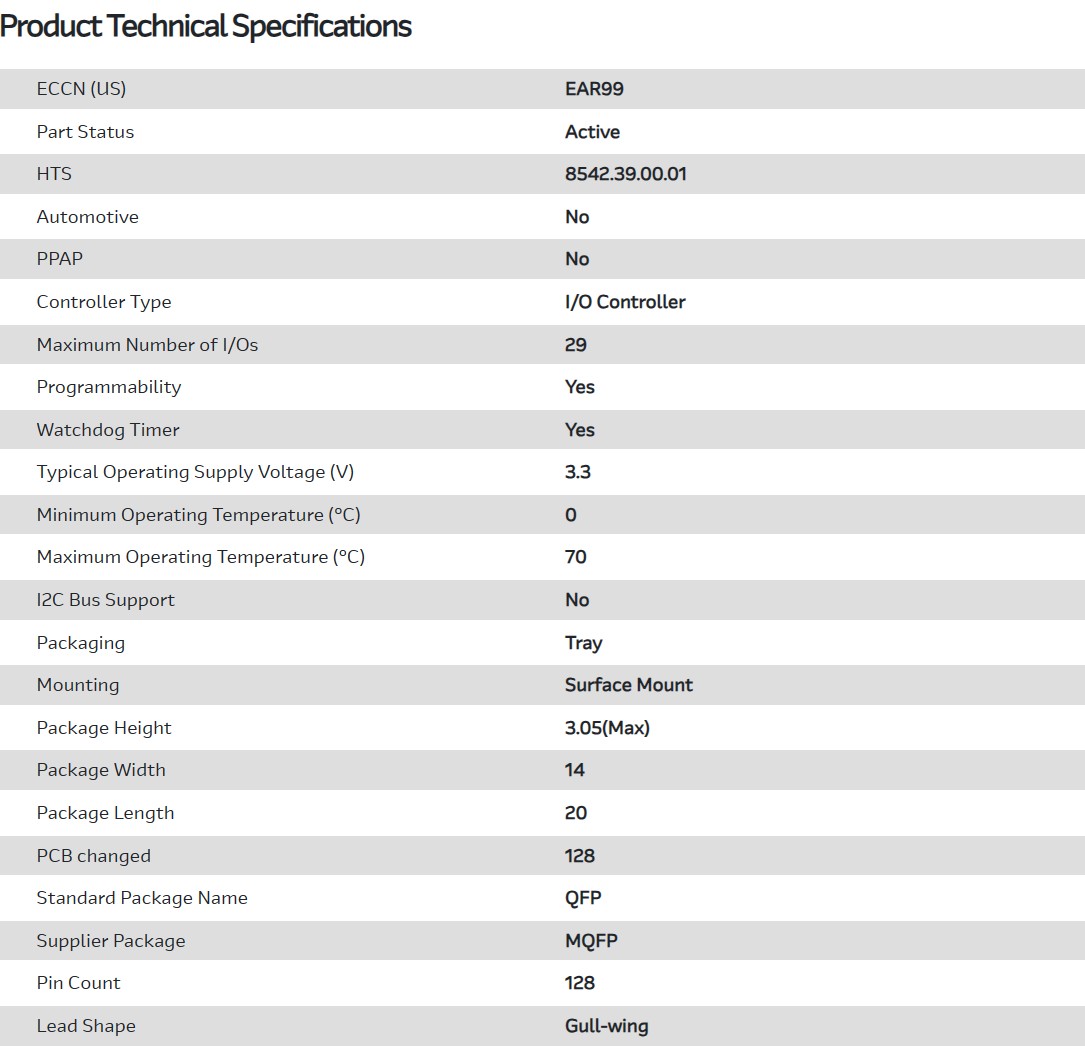
Task: Click the Surface Mount value
Action: tap(629, 685)
